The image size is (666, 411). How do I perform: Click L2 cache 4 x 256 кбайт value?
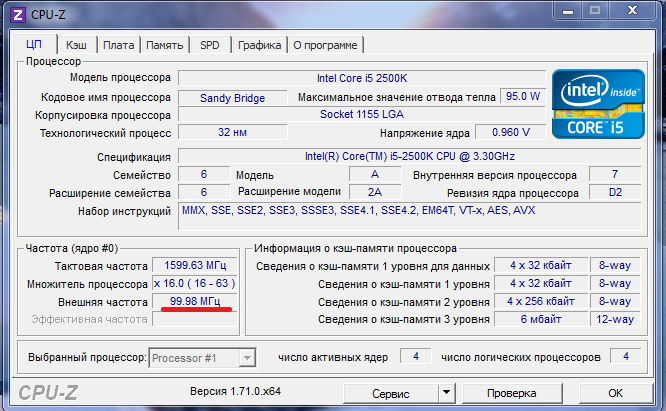(541, 301)
